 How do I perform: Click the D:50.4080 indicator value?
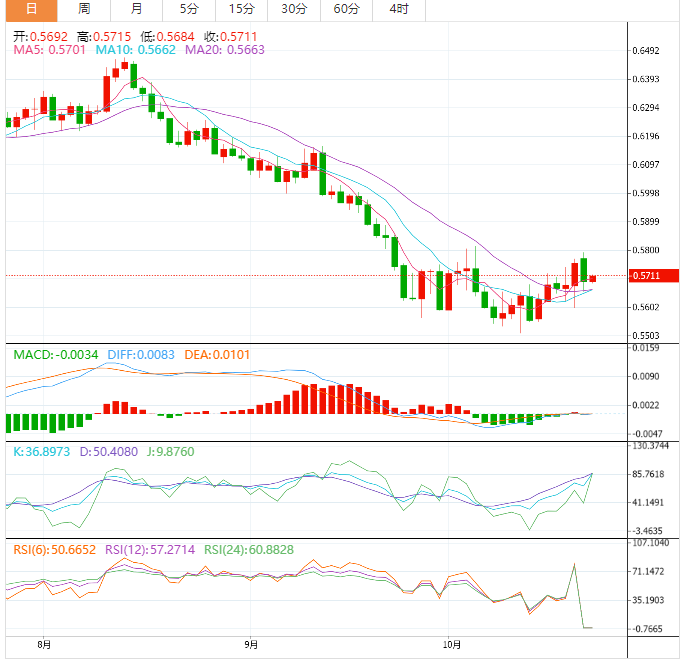[x=109, y=452]
